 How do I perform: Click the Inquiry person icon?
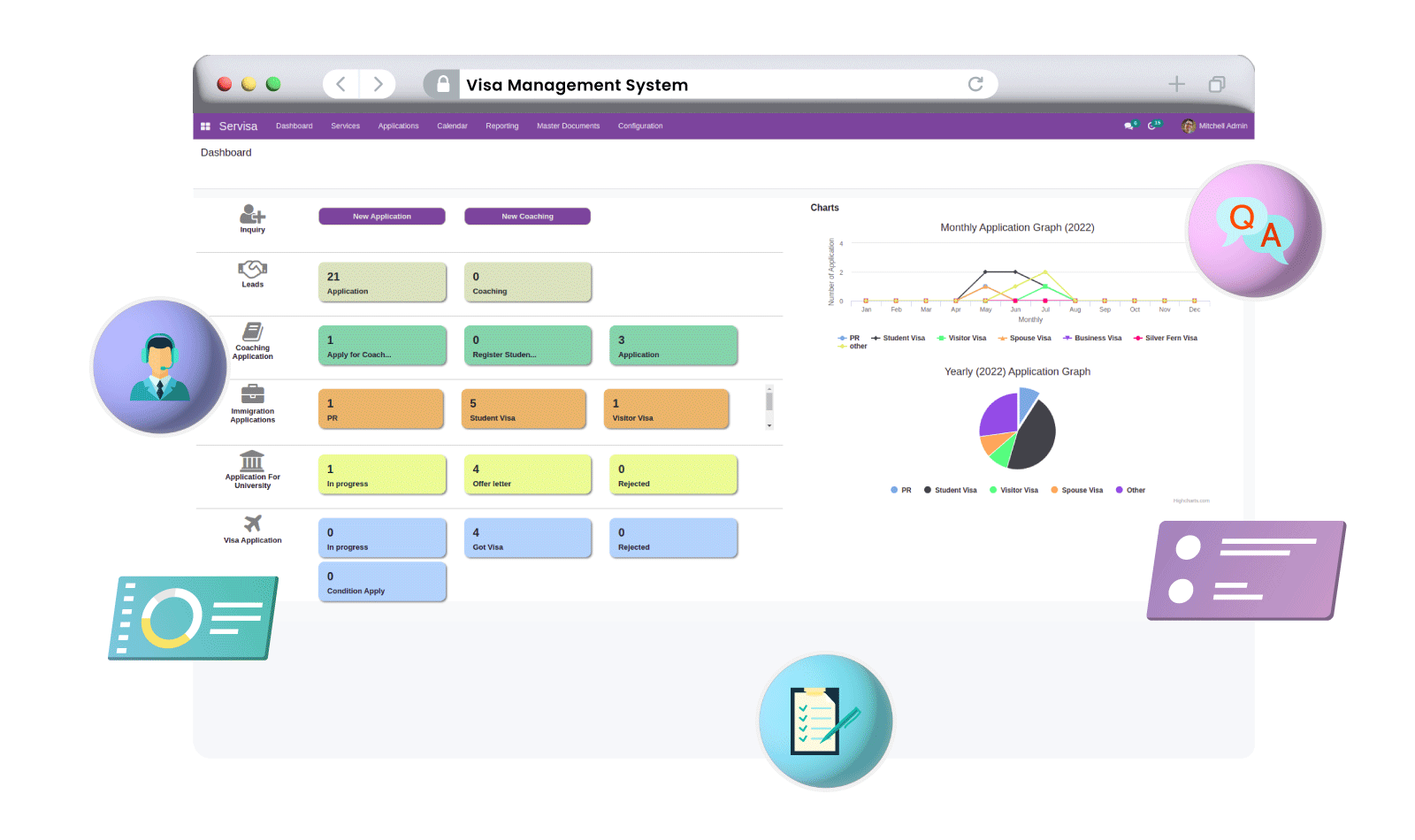(x=252, y=214)
